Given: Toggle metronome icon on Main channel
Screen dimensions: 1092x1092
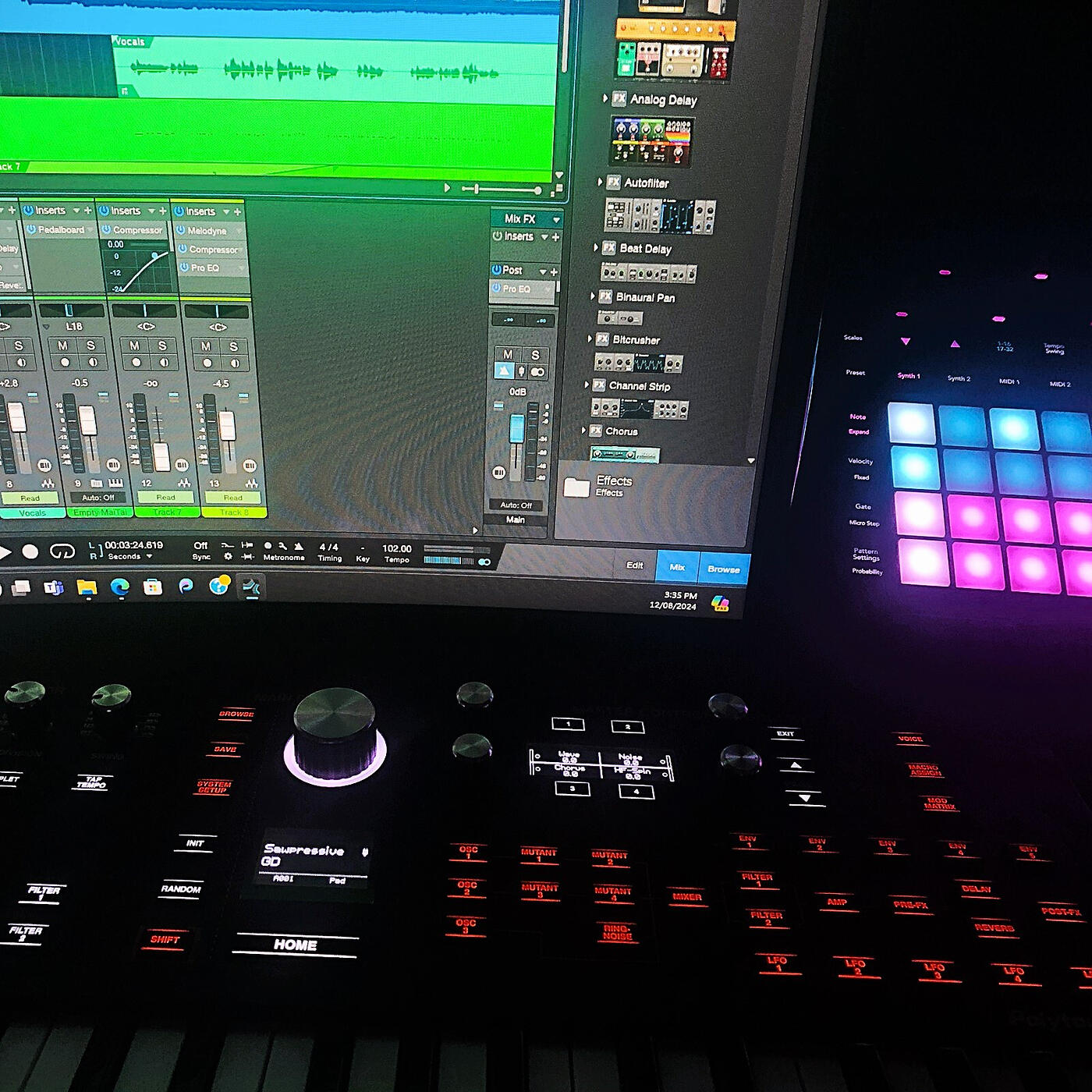Looking at the screenshot, I should (x=505, y=372).
